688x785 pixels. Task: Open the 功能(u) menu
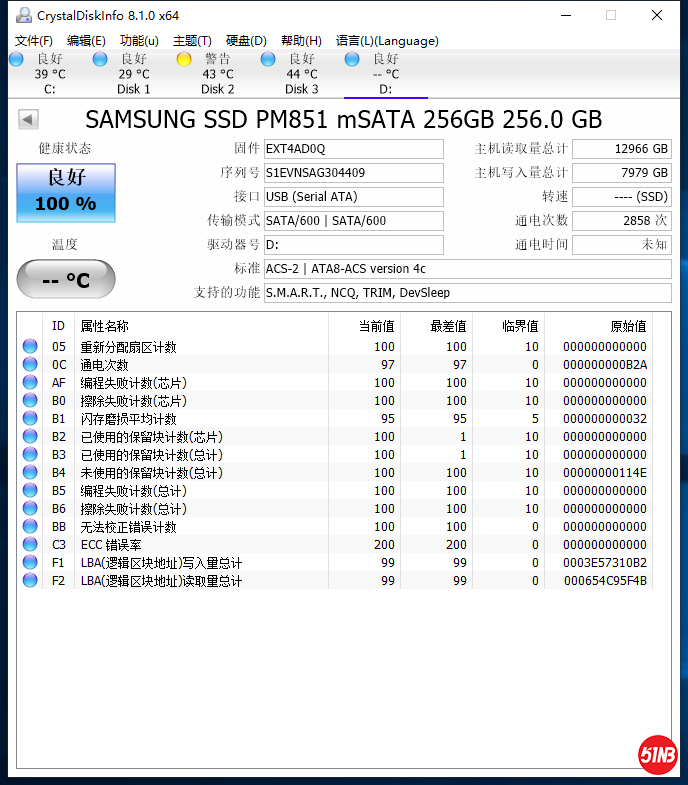point(139,41)
